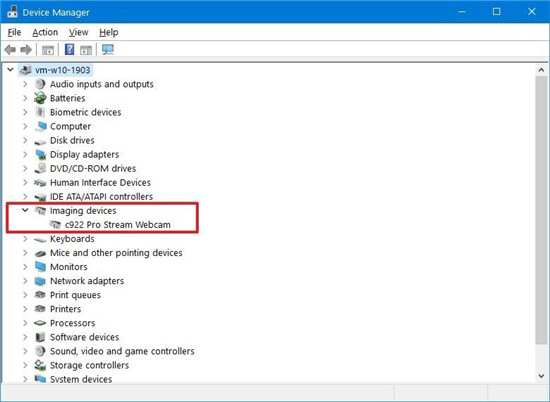Screen dimensions: 550x402
Task: Click the Back arrow toolbar icon
Action: click(10, 50)
